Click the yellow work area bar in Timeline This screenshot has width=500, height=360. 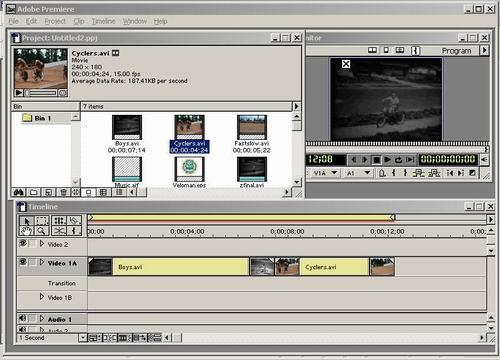tap(241, 218)
